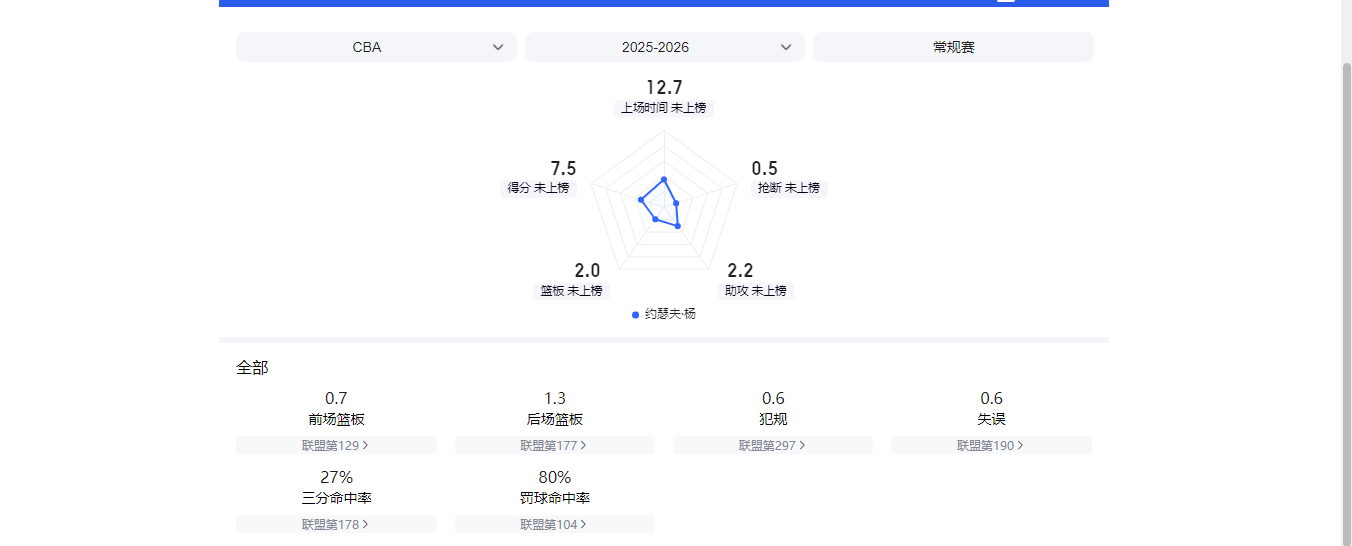Click the arrow icon after 联盟第190

click(1021, 445)
